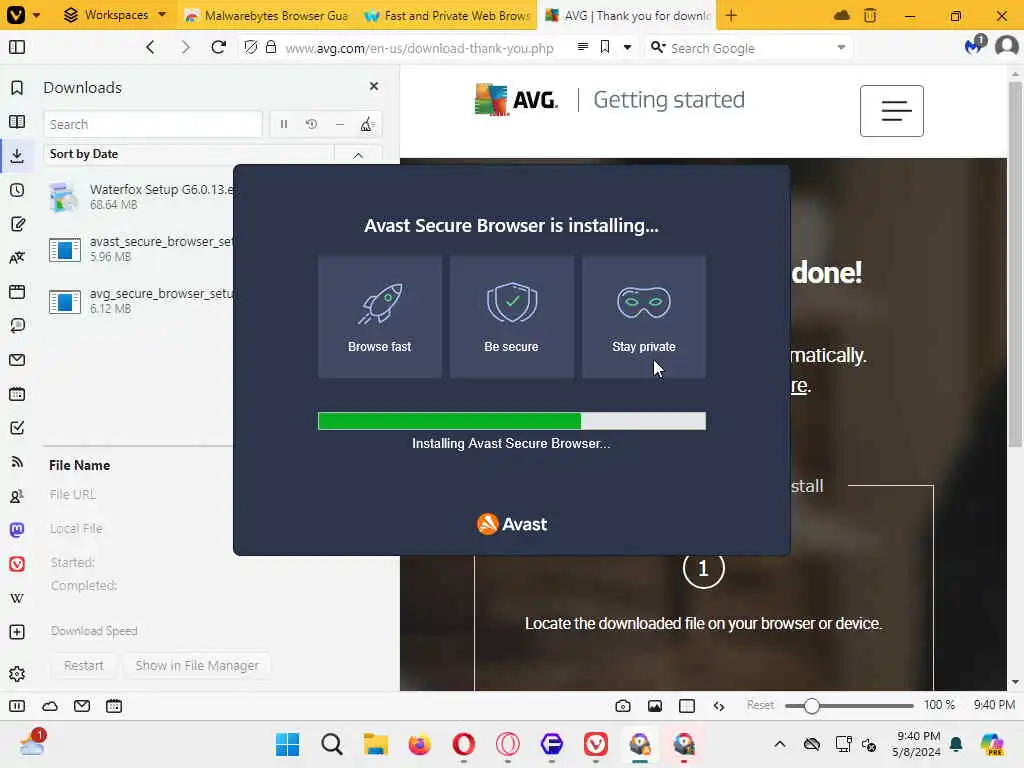Open Feeds panel RSS icon

click(17, 462)
